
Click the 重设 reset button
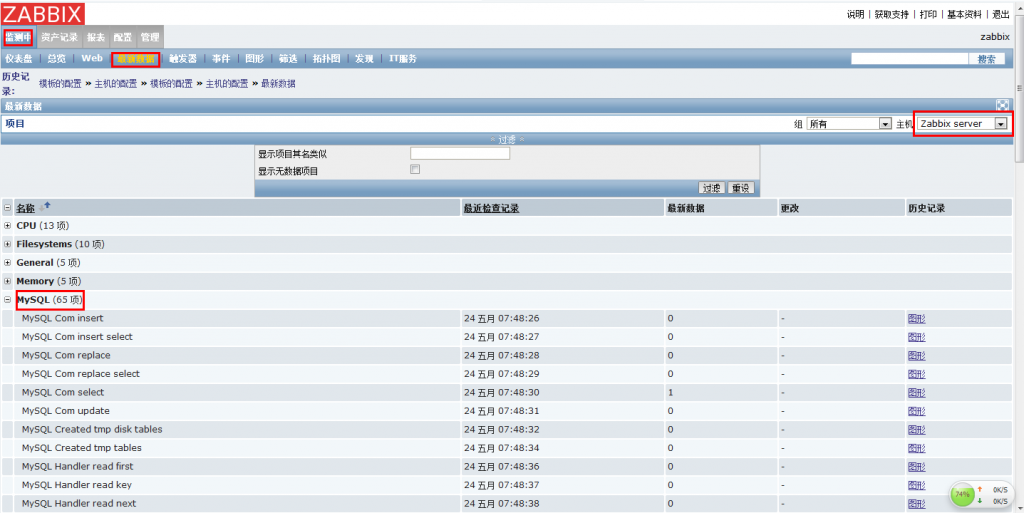click(741, 188)
